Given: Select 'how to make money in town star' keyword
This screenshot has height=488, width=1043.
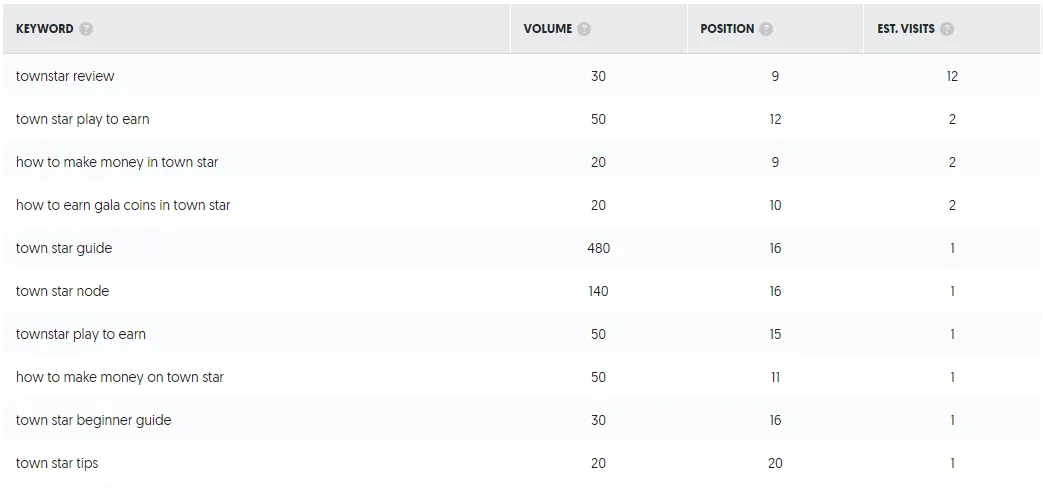Looking at the screenshot, I should click(x=117, y=162).
